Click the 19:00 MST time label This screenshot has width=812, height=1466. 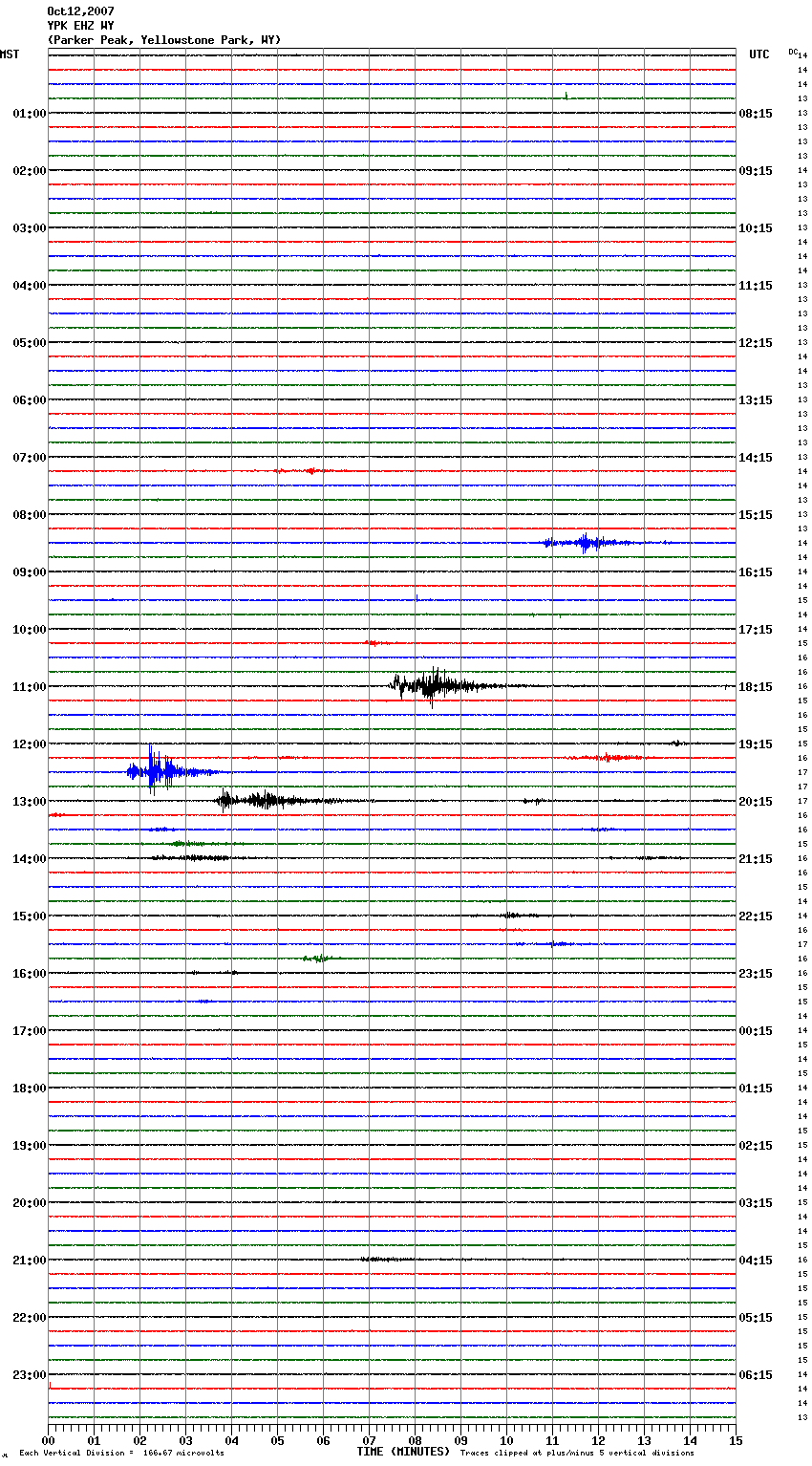tap(29, 1146)
